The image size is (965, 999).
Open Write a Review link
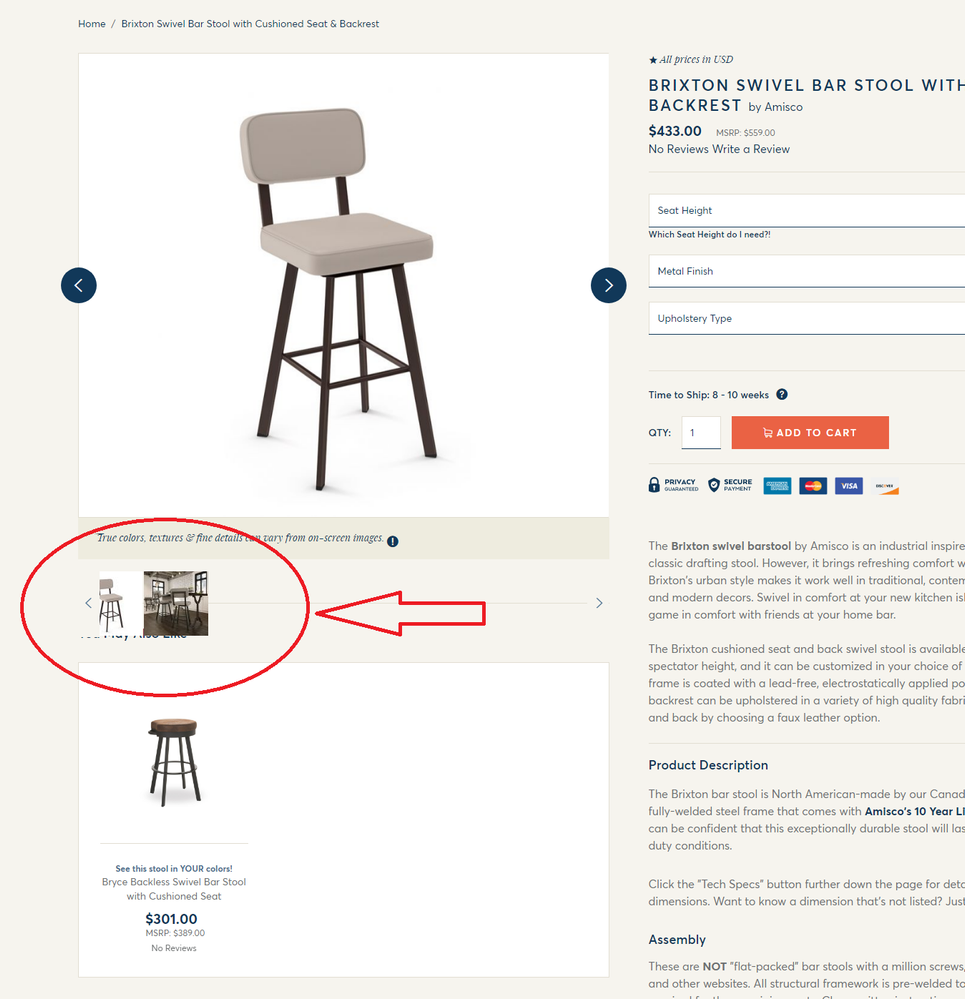[x=751, y=149]
